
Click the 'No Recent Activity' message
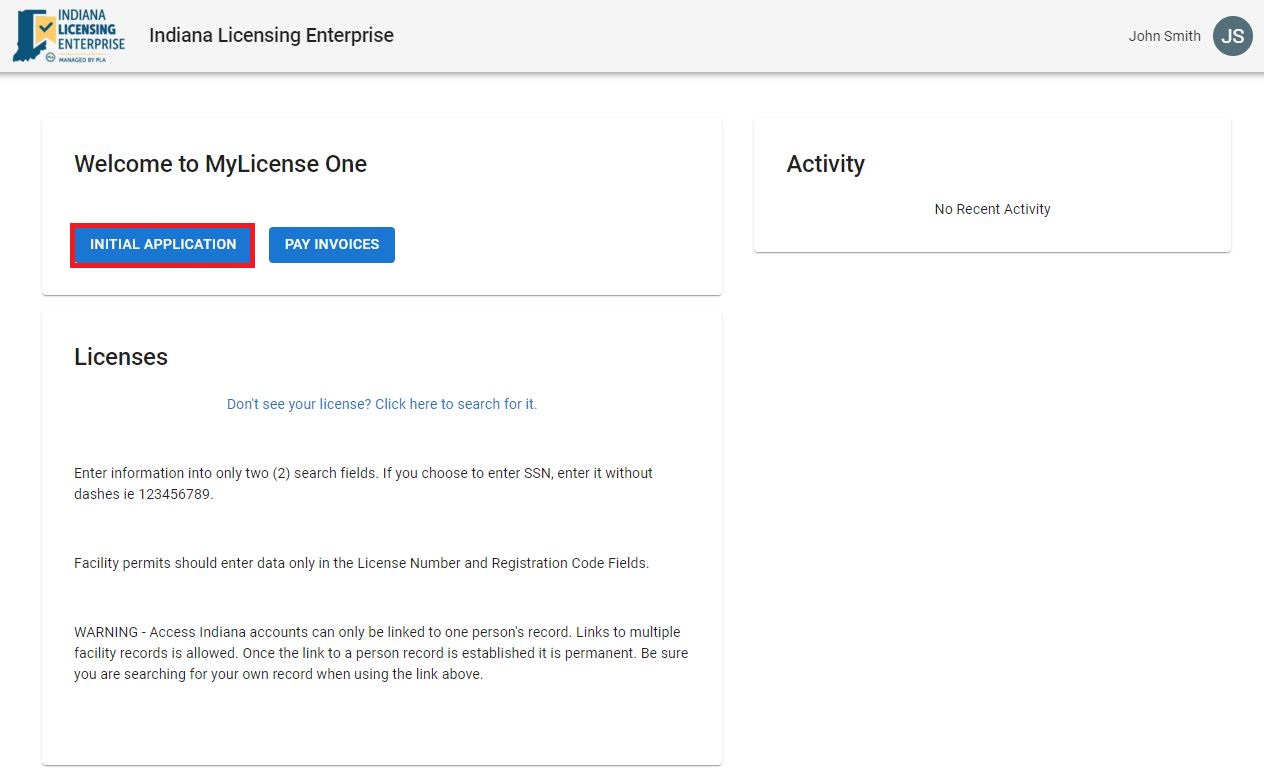click(992, 209)
